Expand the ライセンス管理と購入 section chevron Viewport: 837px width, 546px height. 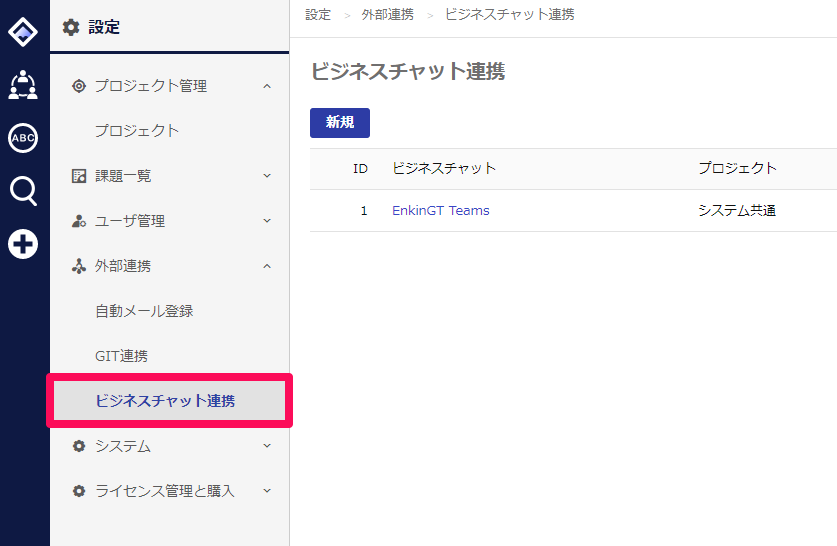pyautogui.click(x=267, y=490)
